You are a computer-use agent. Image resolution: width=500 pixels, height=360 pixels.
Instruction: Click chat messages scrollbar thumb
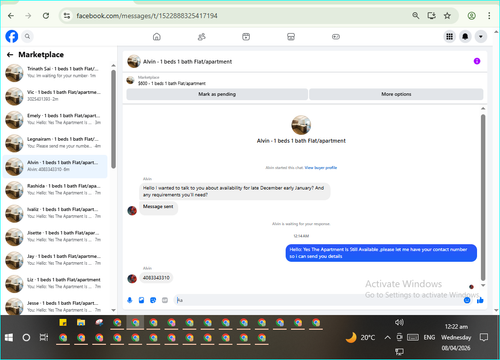[483, 197]
